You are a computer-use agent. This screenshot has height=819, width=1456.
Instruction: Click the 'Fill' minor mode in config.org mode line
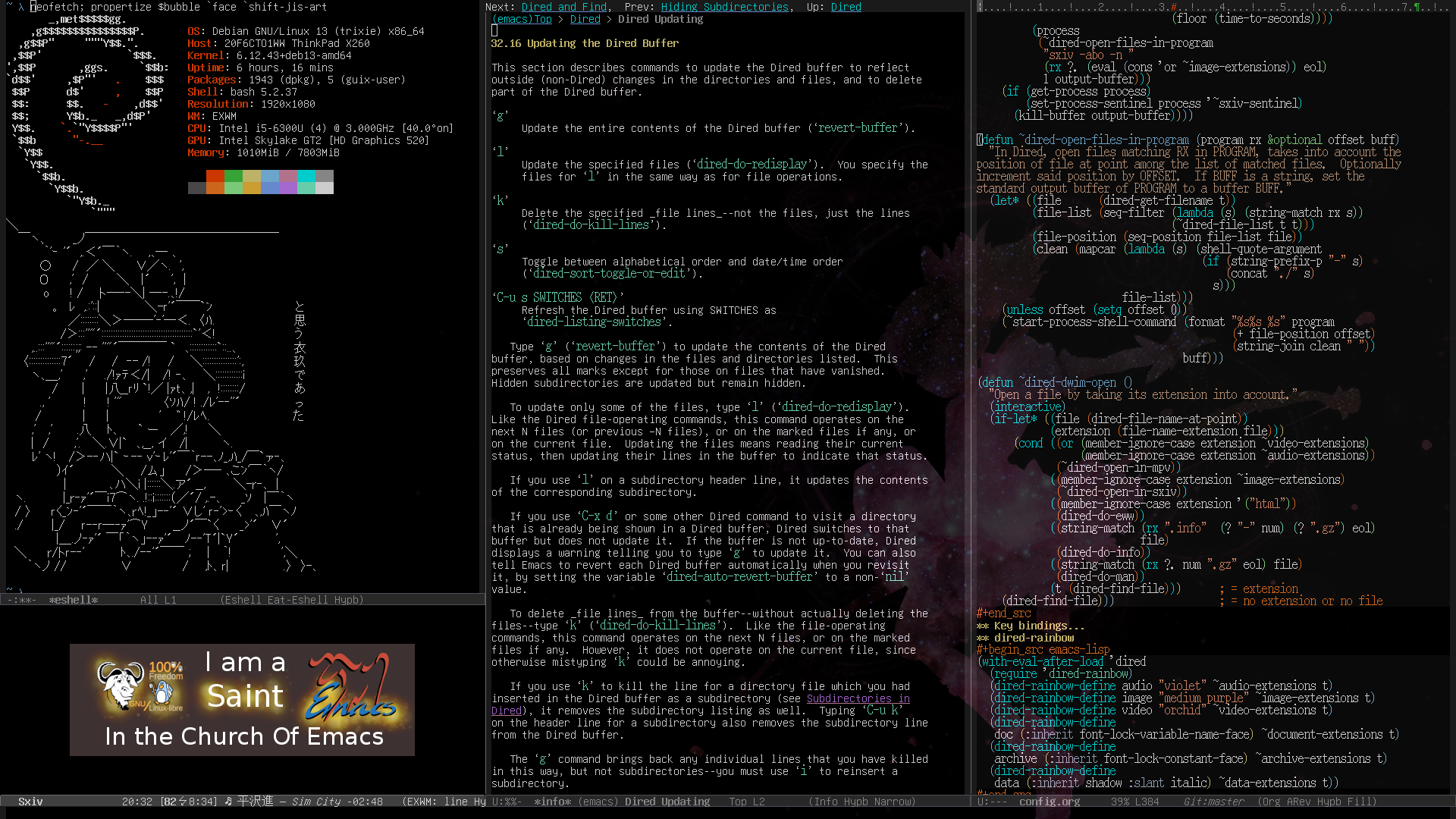pos(1361,802)
